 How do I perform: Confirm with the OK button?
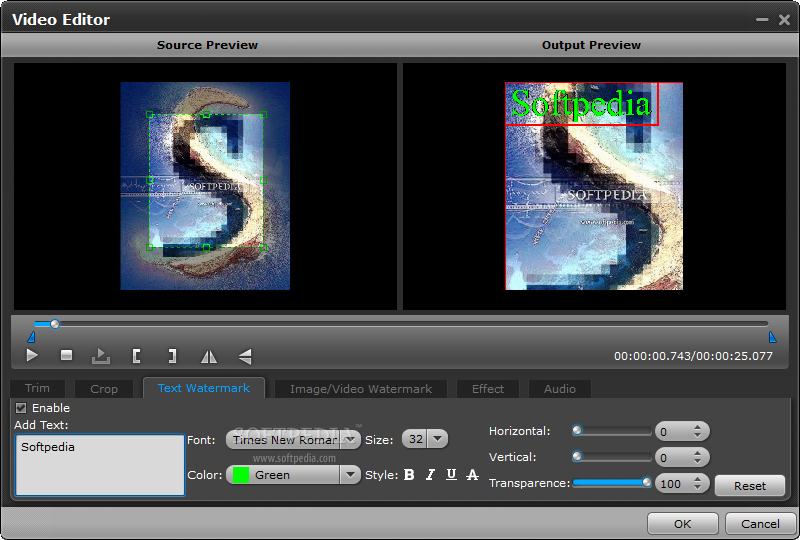682,524
